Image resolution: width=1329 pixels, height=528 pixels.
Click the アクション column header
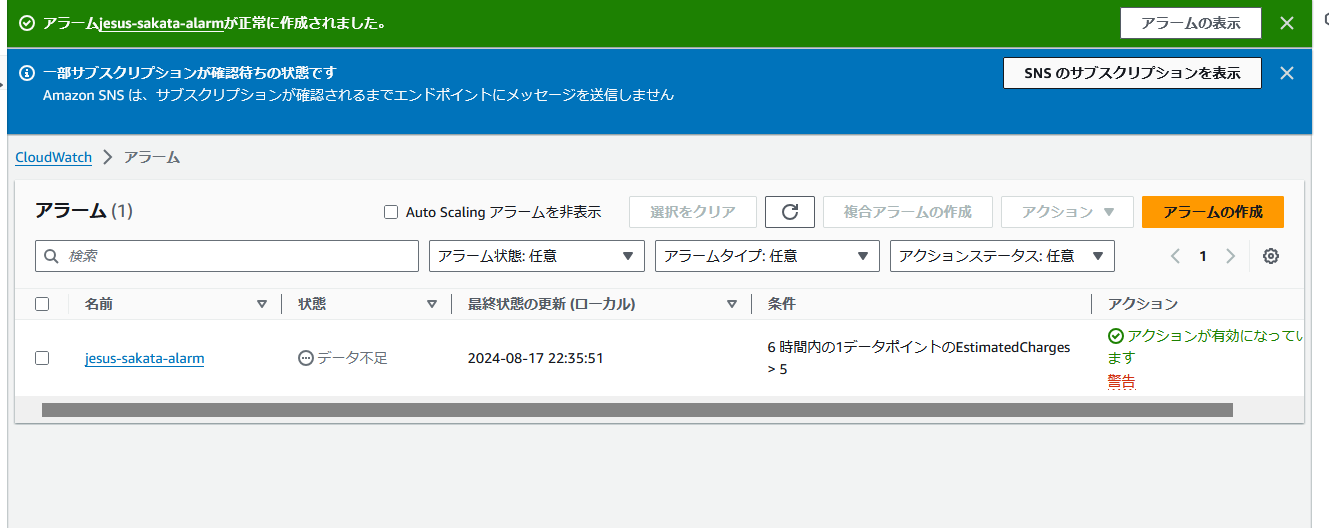point(1143,304)
